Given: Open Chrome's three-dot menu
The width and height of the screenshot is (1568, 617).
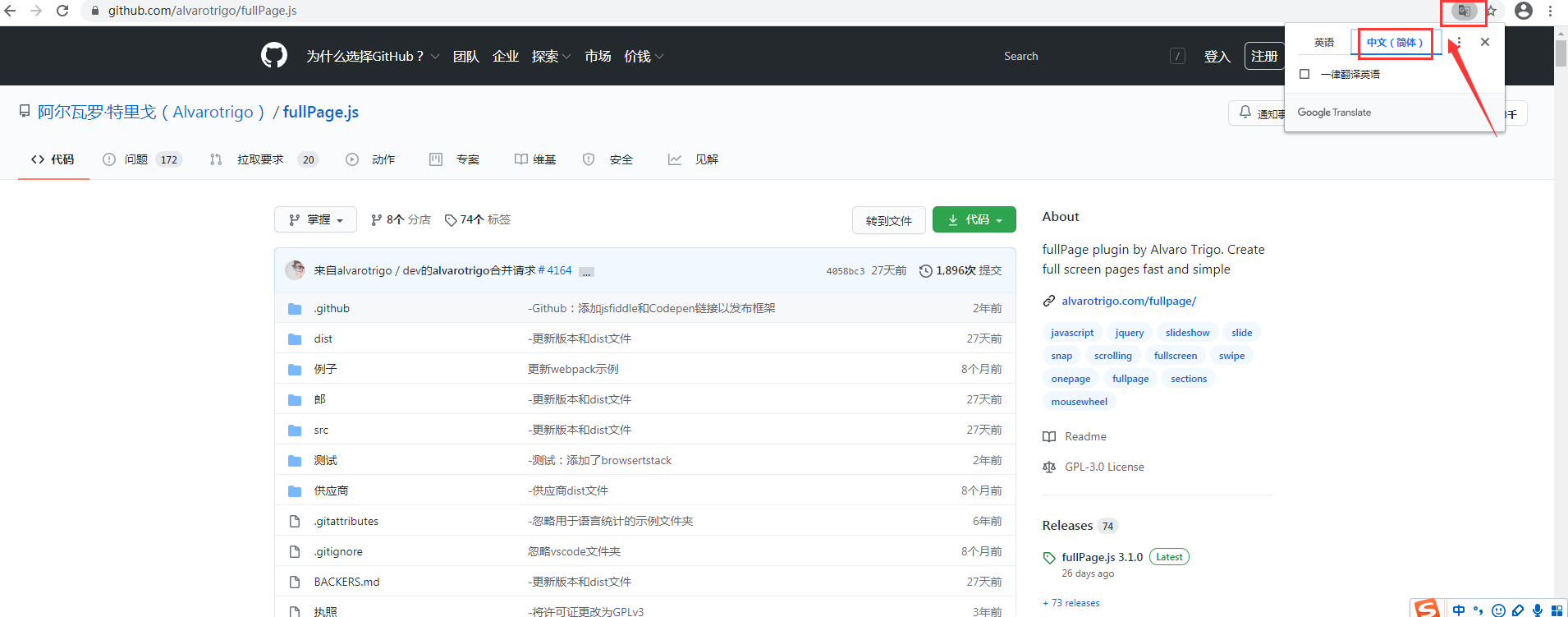Looking at the screenshot, I should [x=1550, y=11].
